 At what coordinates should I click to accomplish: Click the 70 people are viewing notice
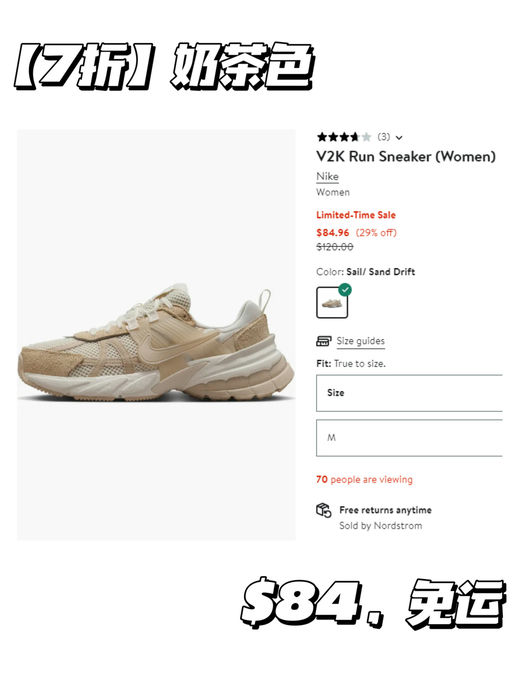pyautogui.click(x=364, y=480)
